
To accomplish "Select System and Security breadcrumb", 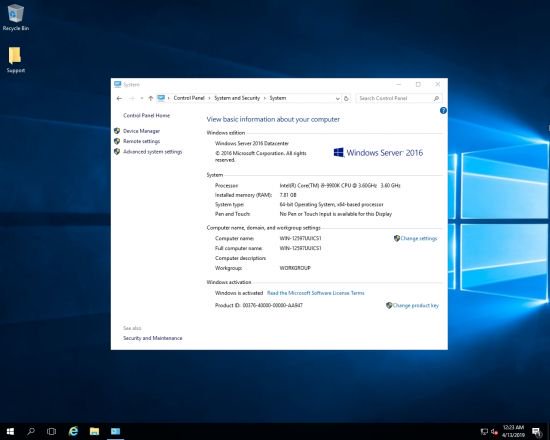I will pyautogui.click(x=237, y=98).
